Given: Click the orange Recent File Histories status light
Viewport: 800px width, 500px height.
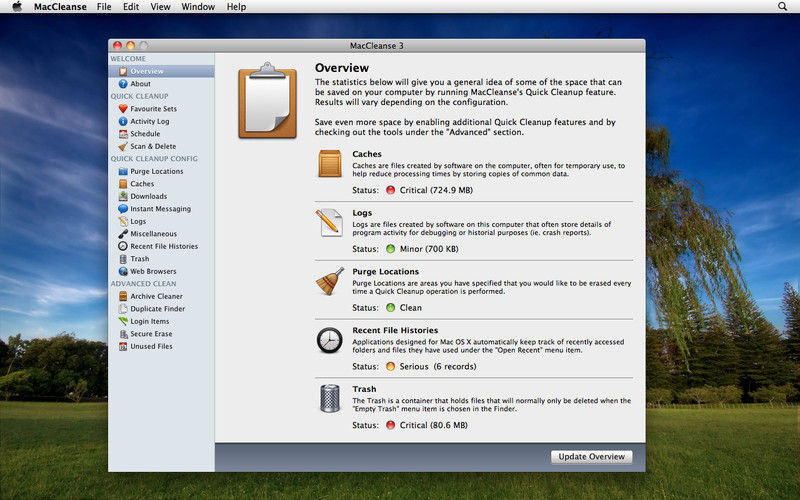Looking at the screenshot, I should pos(390,366).
